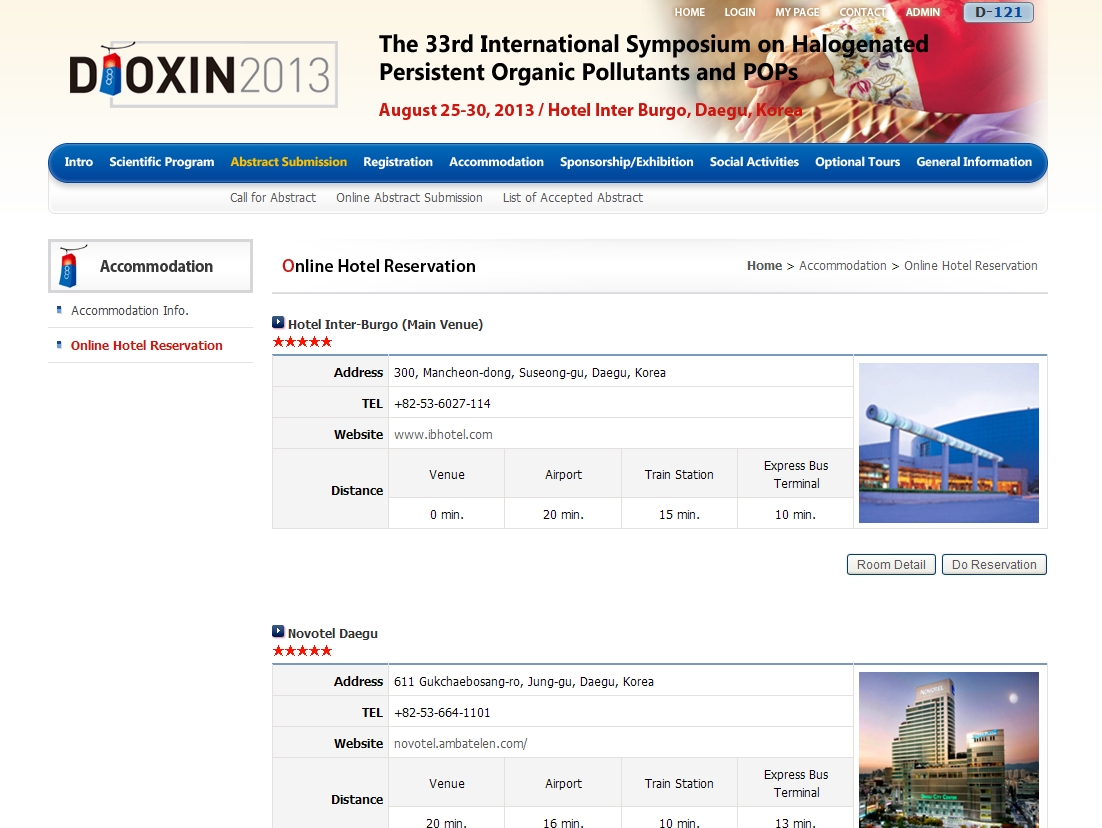
Task: Open List of Accepted Abstract submenu item
Action: [573, 198]
